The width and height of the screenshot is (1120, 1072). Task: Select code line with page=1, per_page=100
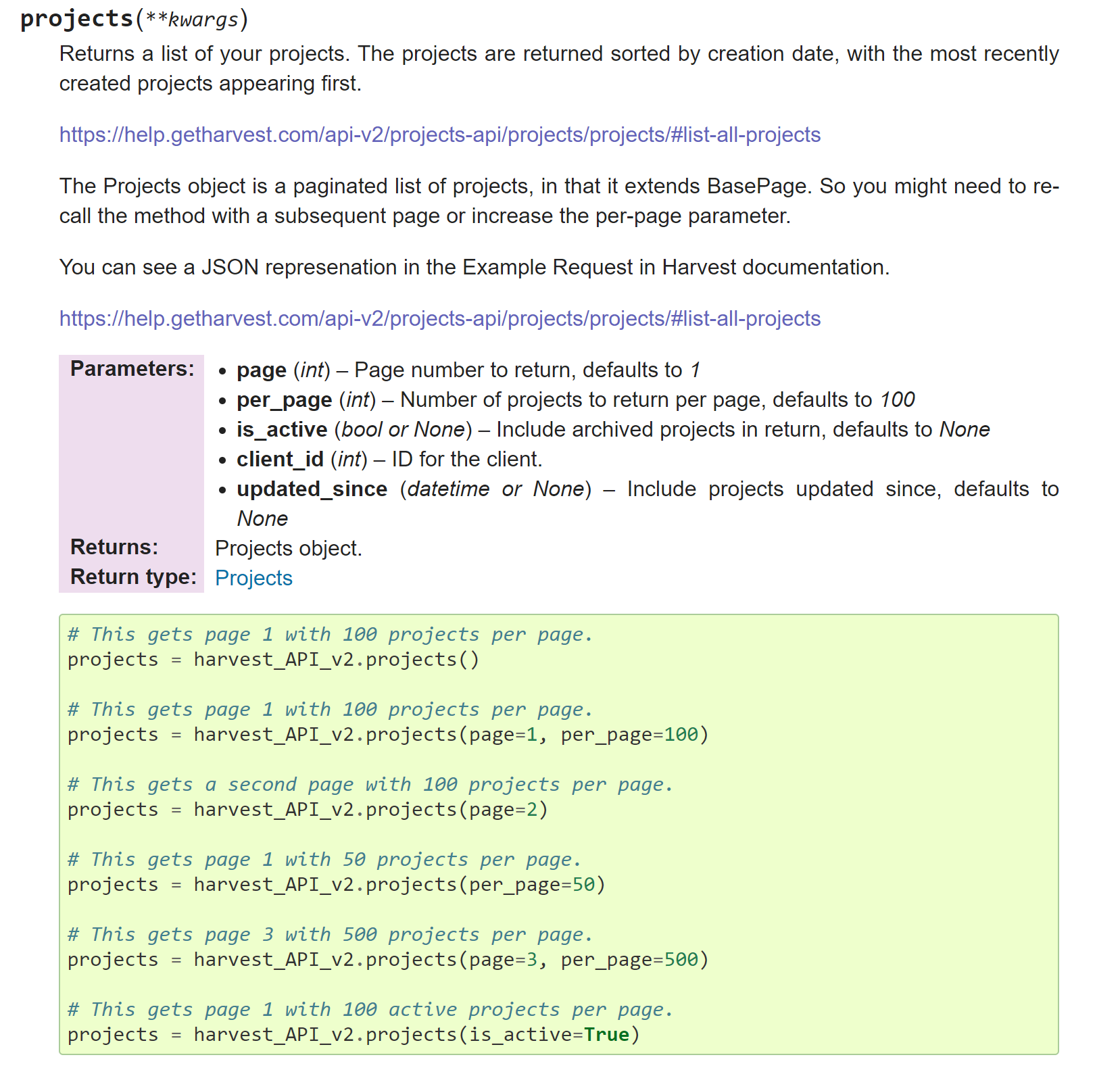(387, 734)
